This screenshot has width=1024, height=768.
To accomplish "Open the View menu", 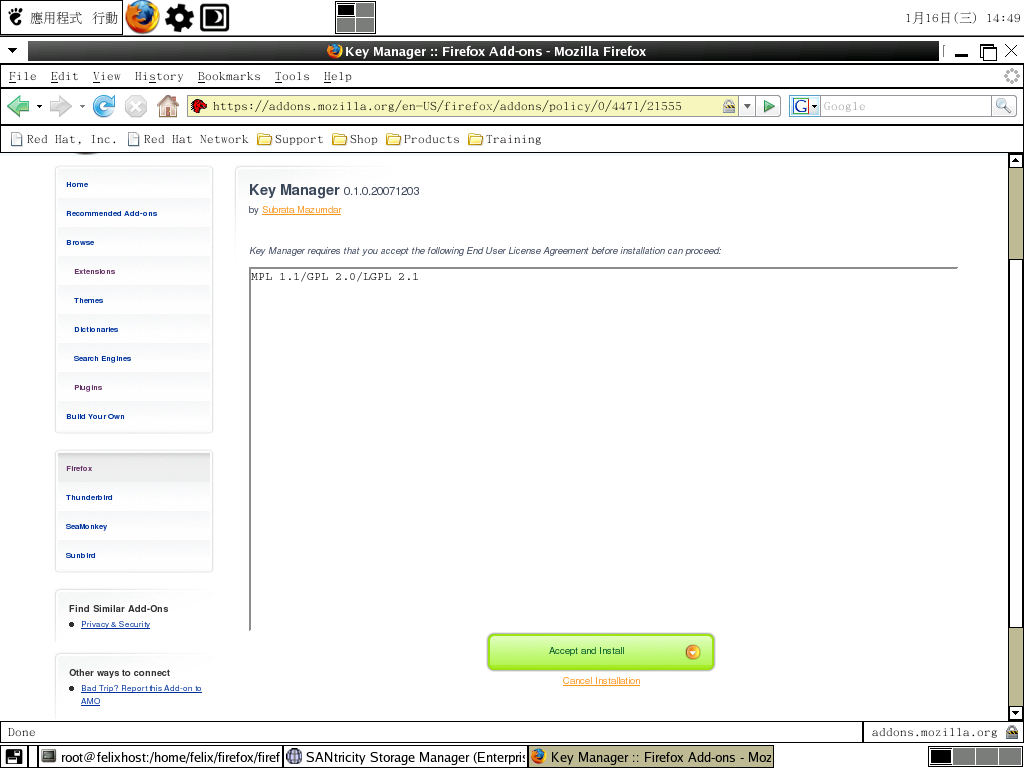I will pyautogui.click(x=106, y=76).
